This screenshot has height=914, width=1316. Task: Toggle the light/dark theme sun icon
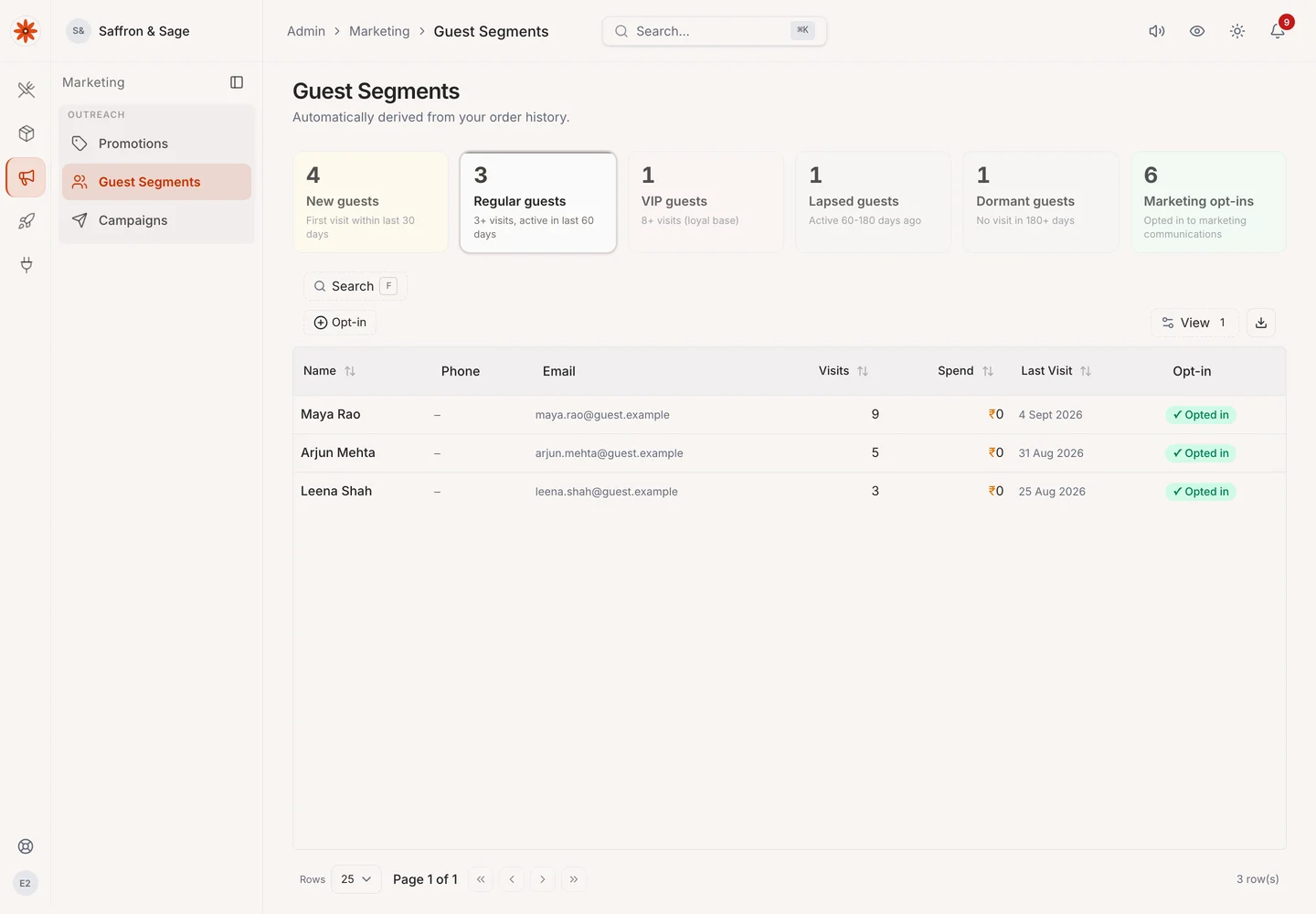point(1237,31)
